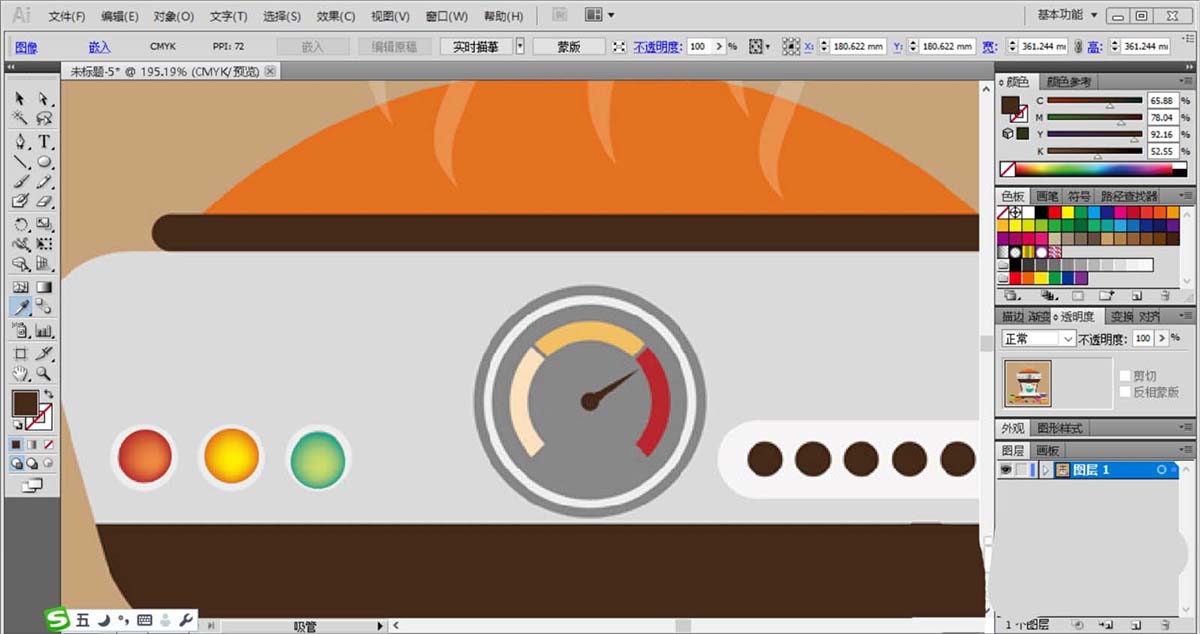Click swap fill and stroke arrow
Image resolution: width=1200 pixels, height=634 pixels.
47,395
